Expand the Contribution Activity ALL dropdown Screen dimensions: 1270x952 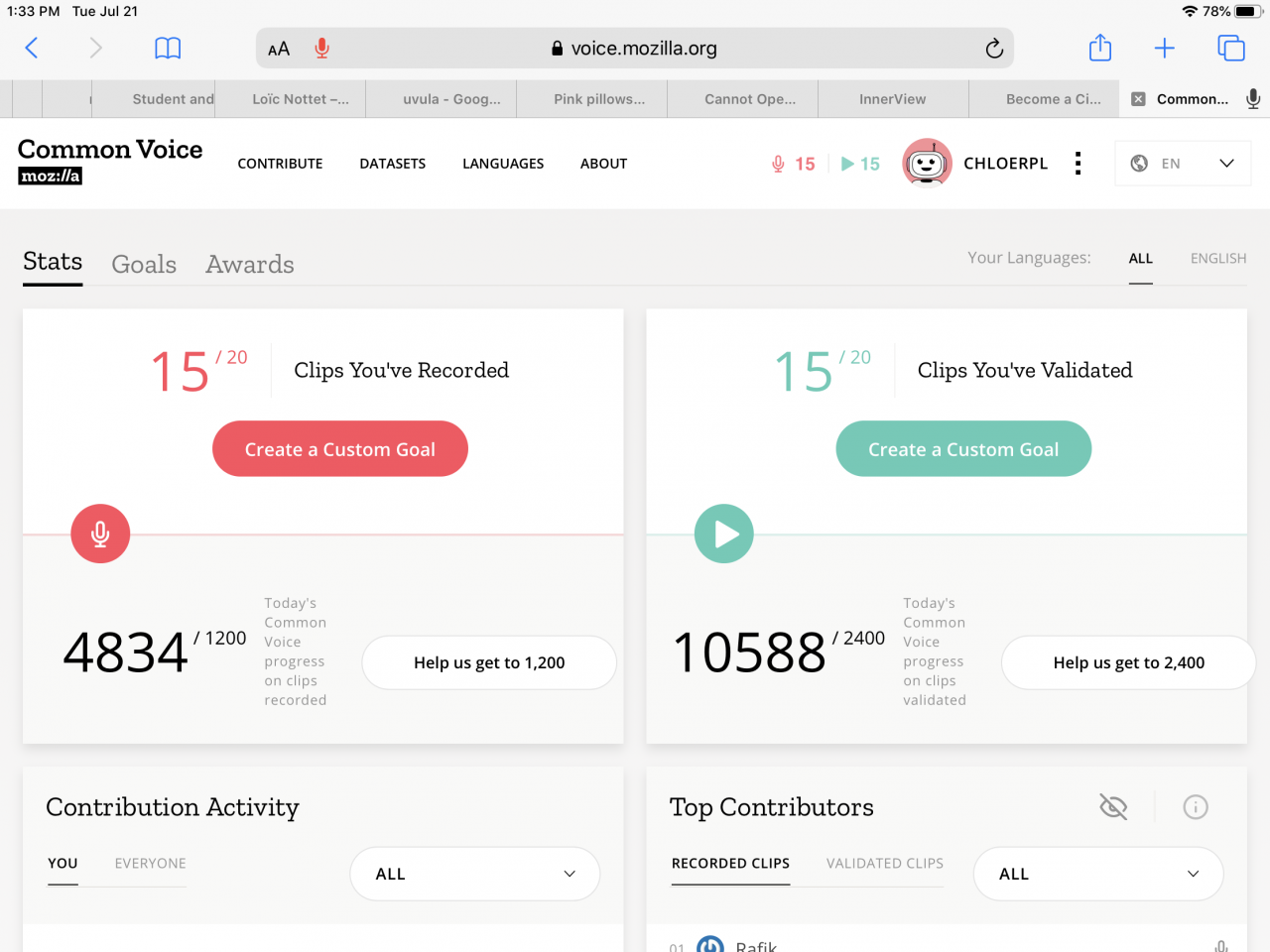(475, 874)
